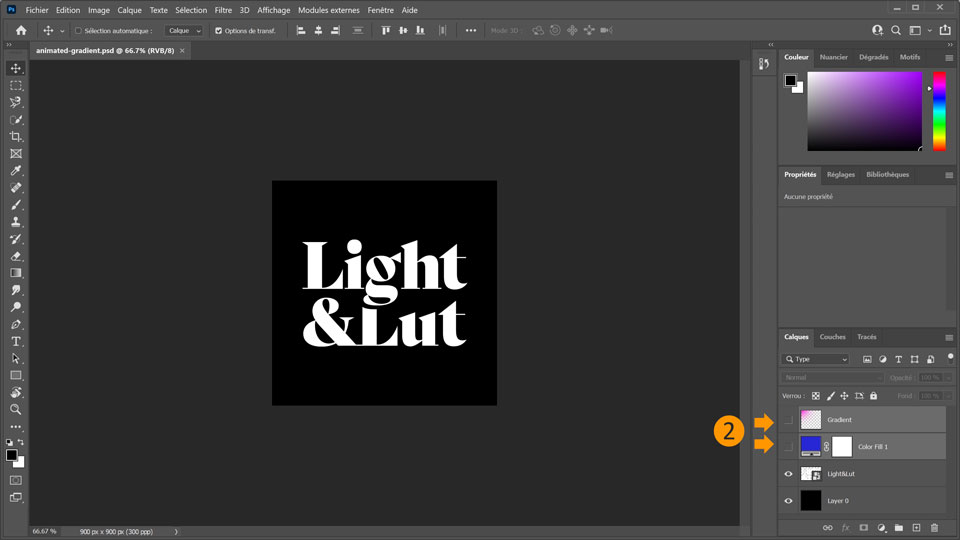
Task: Disable Sélection automatique checkbox
Action: click(x=79, y=31)
